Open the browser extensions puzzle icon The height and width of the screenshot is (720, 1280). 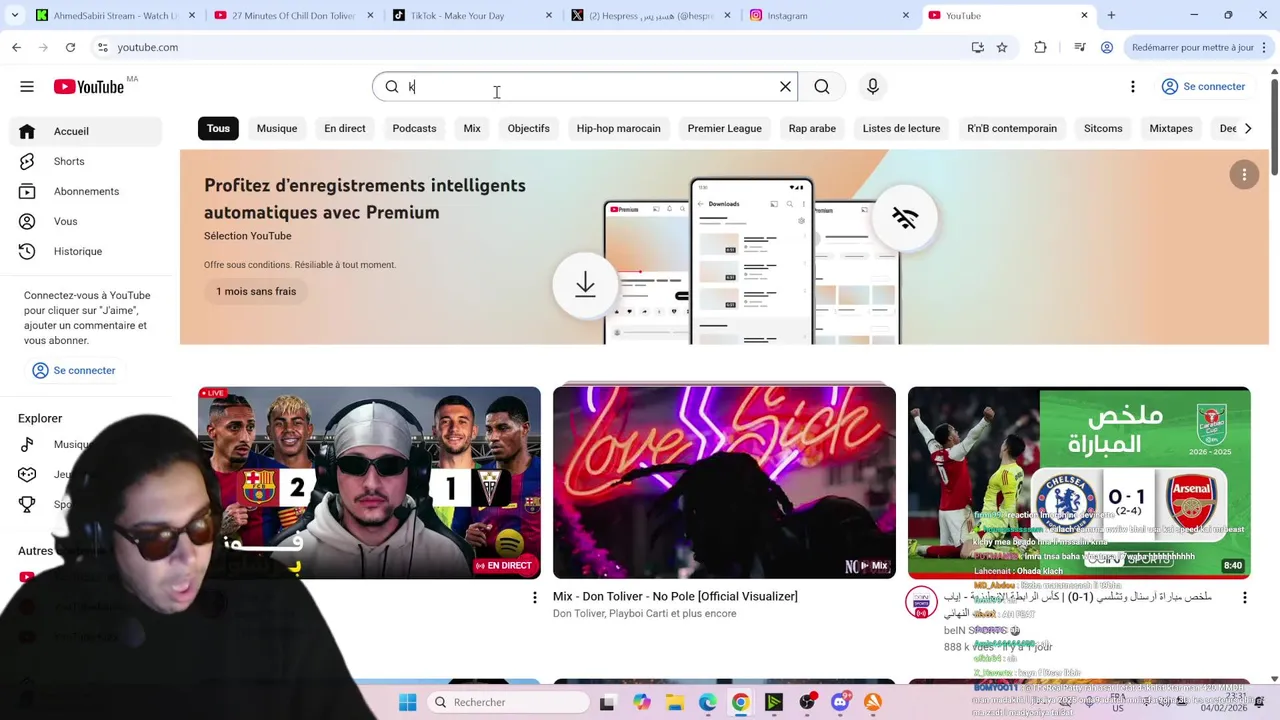1040,47
